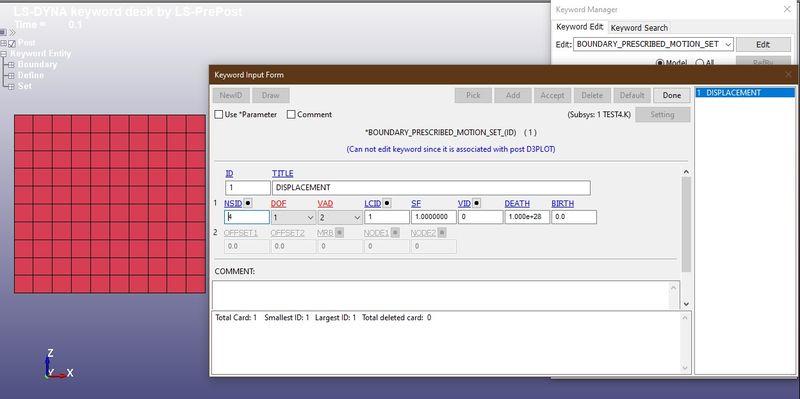Toggle the Comment checkbox
Screen dimensions: 800x399
pyautogui.click(x=291, y=114)
